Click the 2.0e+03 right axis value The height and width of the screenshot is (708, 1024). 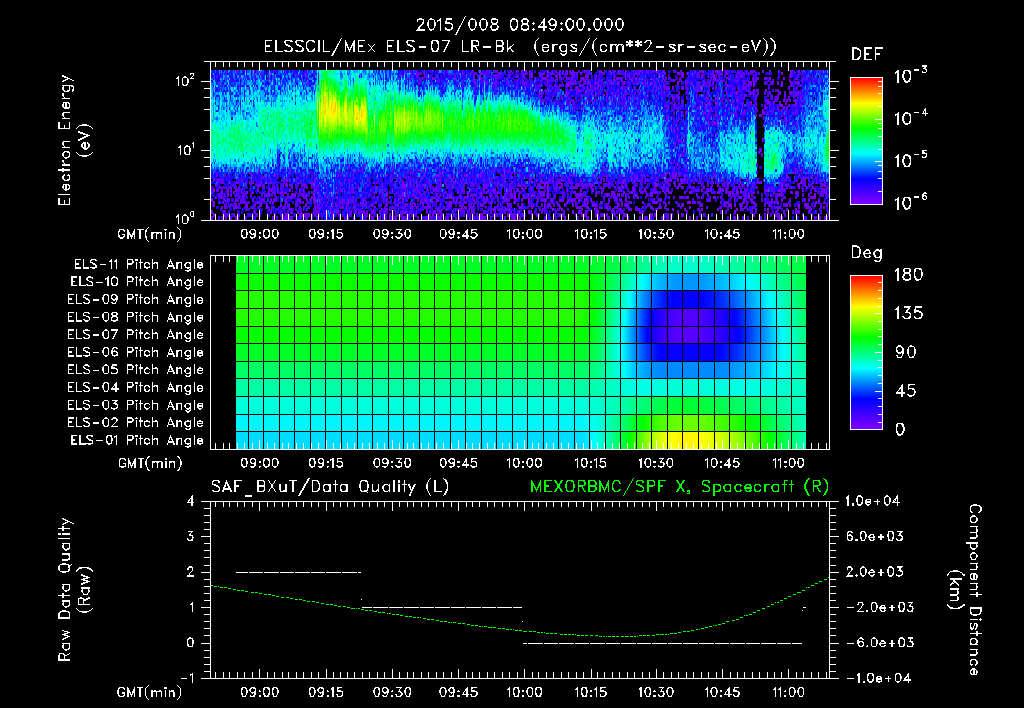pos(874,571)
